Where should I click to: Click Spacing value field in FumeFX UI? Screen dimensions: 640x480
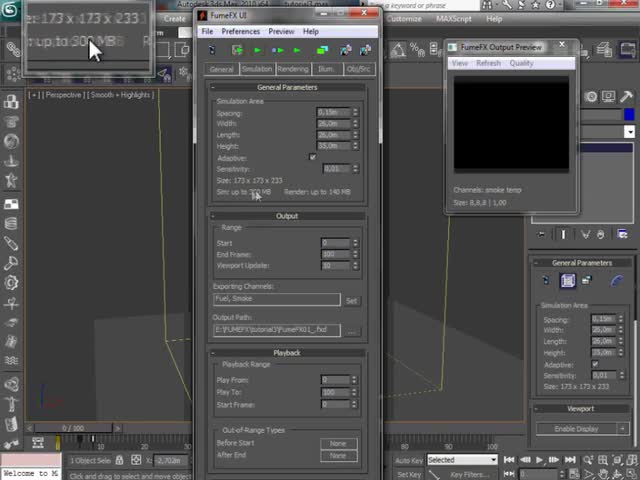coord(333,112)
